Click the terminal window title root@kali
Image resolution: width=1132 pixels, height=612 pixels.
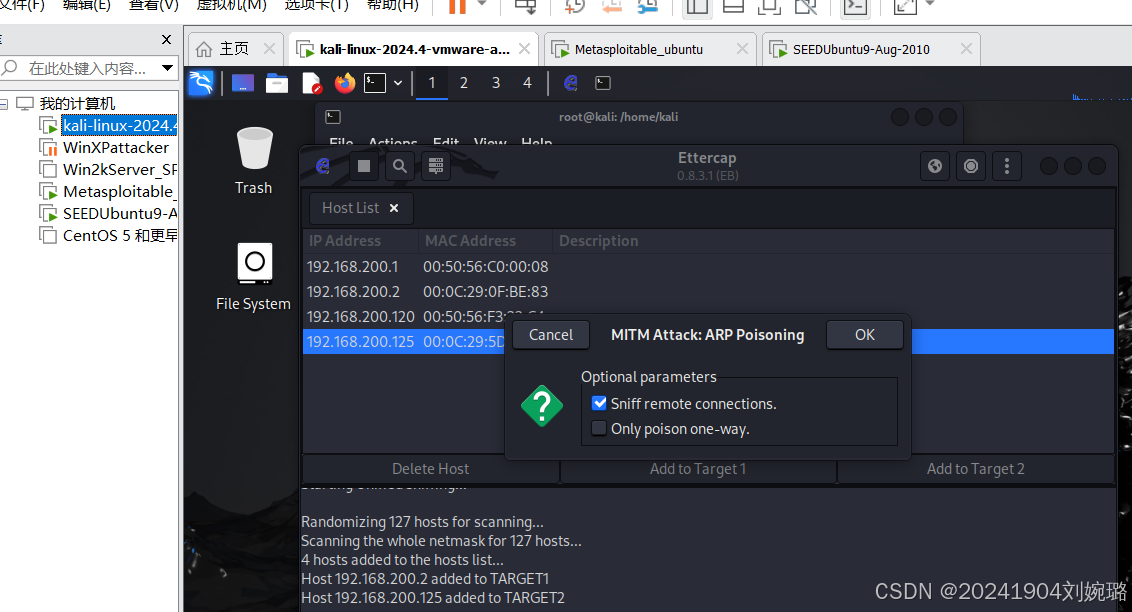click(618, 117)
